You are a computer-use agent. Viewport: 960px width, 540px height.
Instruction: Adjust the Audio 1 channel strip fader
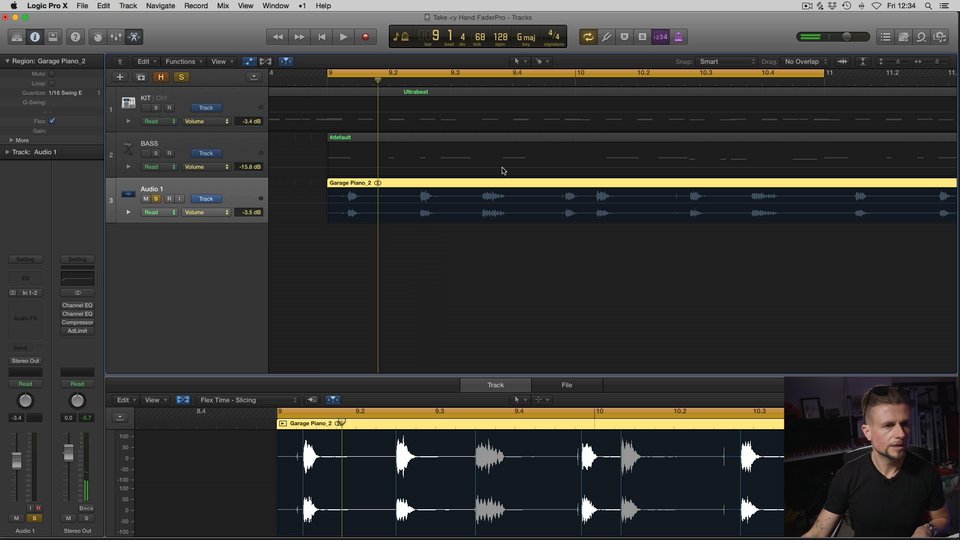[17, 460]
